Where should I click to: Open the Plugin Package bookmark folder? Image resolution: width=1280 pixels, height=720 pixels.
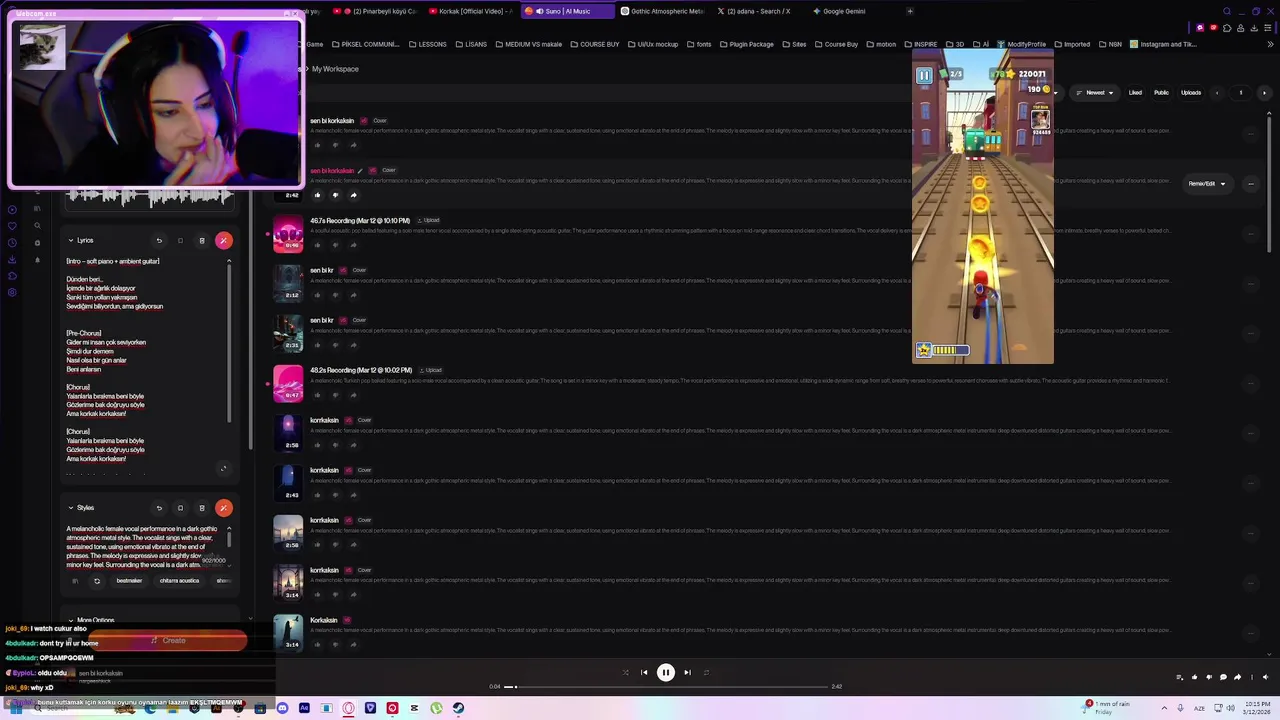[746, 44]
